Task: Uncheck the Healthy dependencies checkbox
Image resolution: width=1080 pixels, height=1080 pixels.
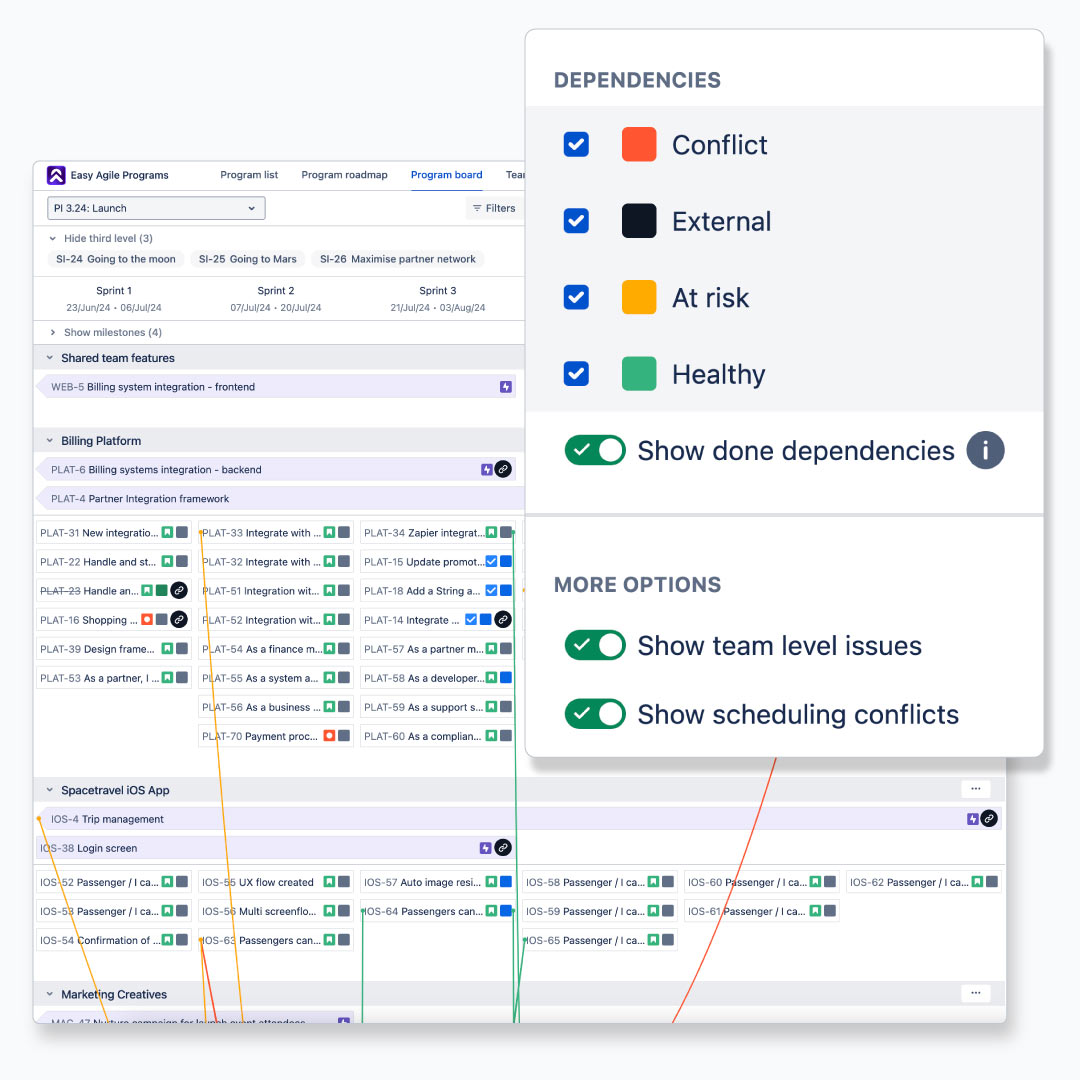Action: (x=576, y=374)
